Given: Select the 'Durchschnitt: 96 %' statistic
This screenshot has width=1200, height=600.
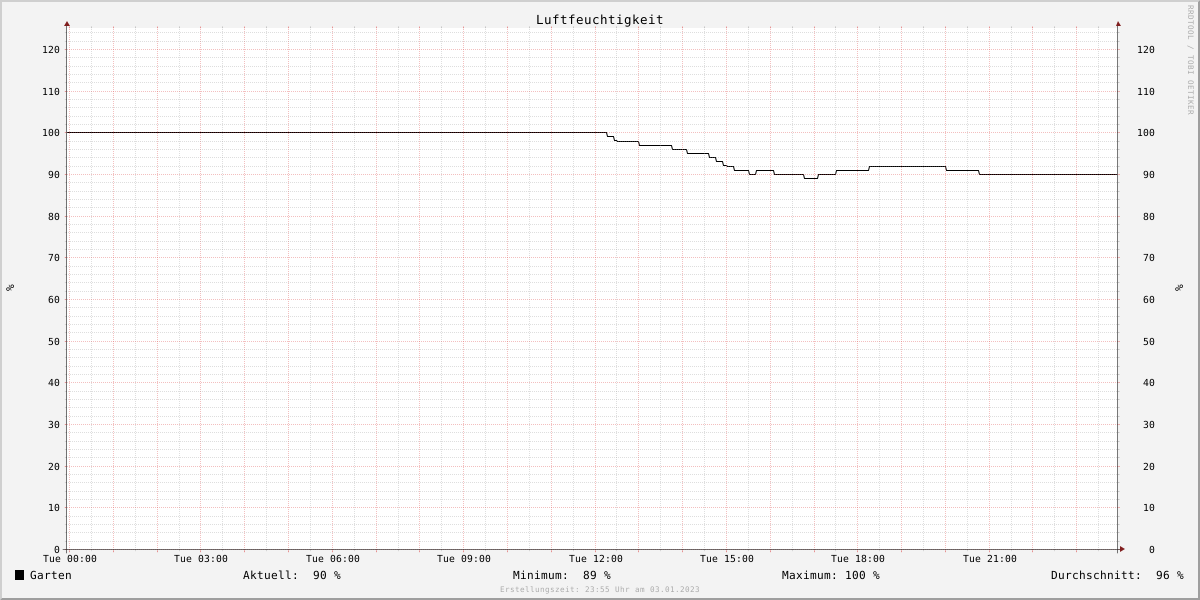Looking at the screenshot, I should pyautogui.click(x=1117, y=575).
